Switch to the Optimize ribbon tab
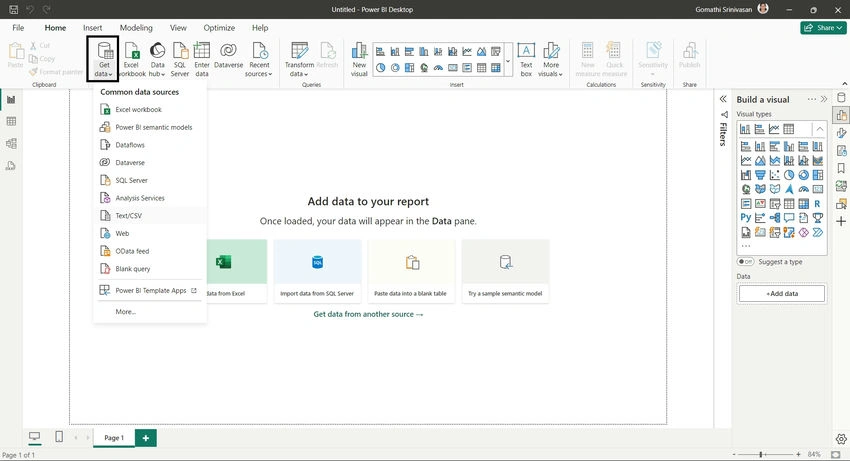 [219, 28]
